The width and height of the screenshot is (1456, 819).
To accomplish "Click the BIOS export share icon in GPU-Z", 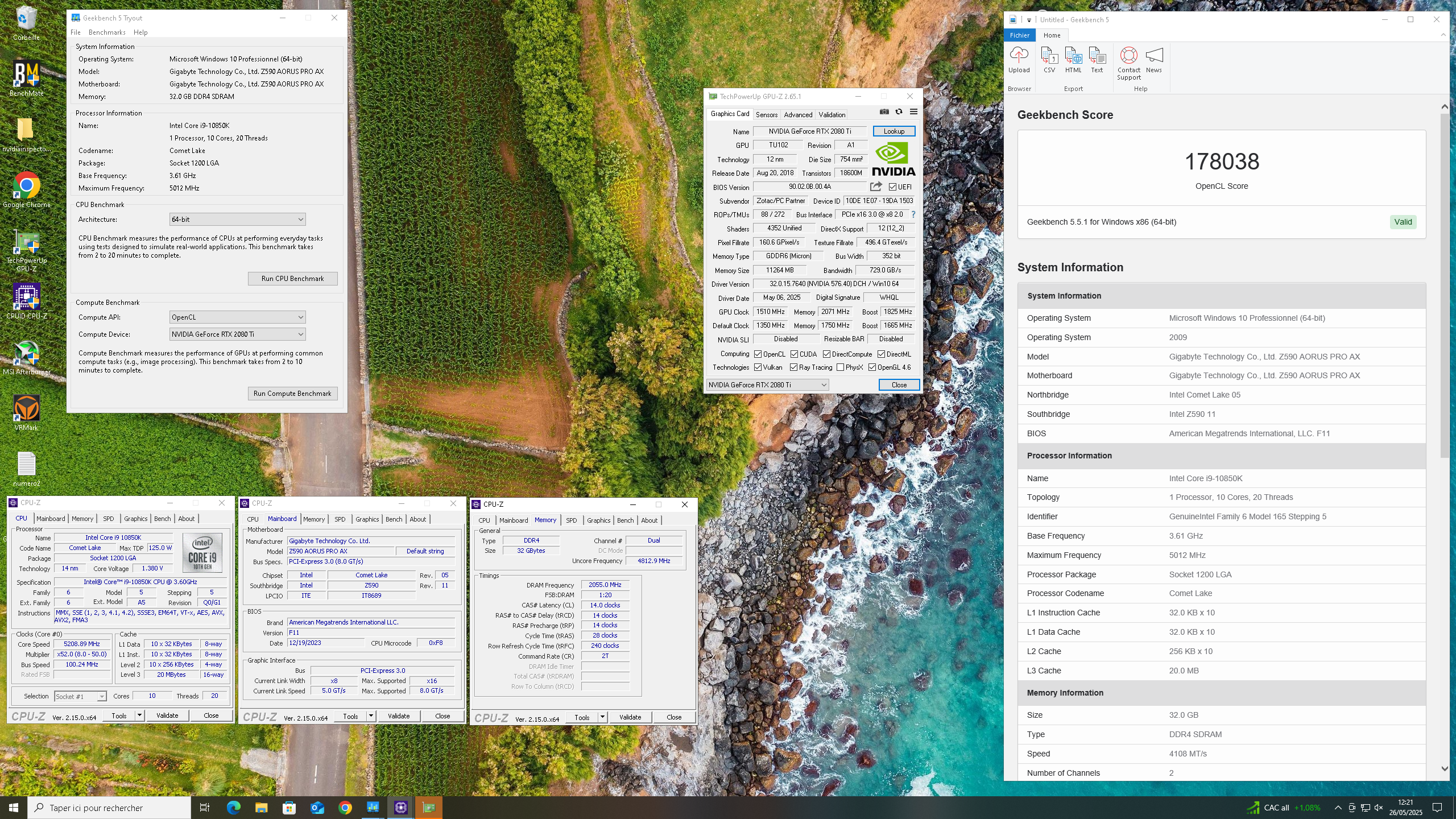I will tap(876, 187).
